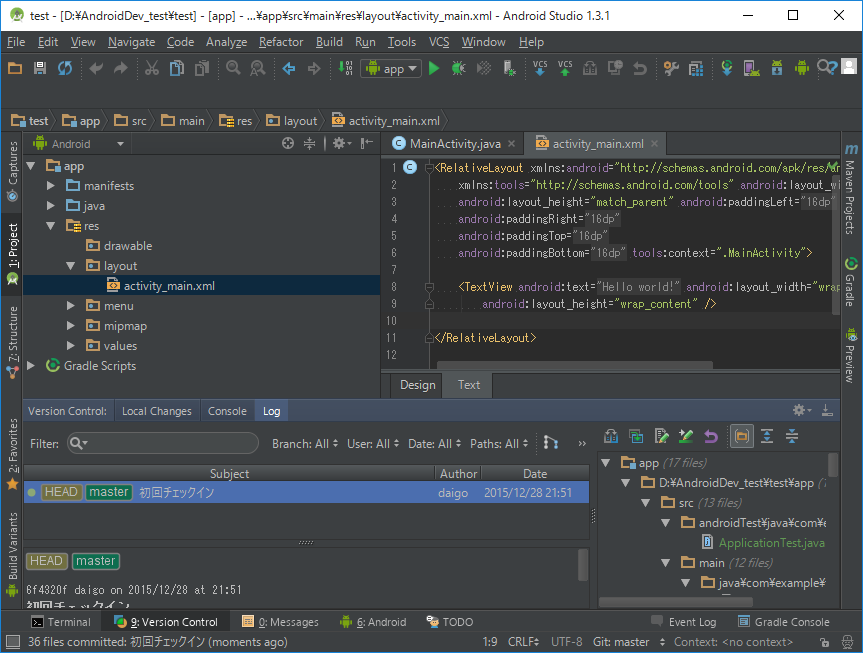The height and width of the screenshot is (653, 863).
Task: Toggle the Build Variants tool window
Action: pos(12,553)
